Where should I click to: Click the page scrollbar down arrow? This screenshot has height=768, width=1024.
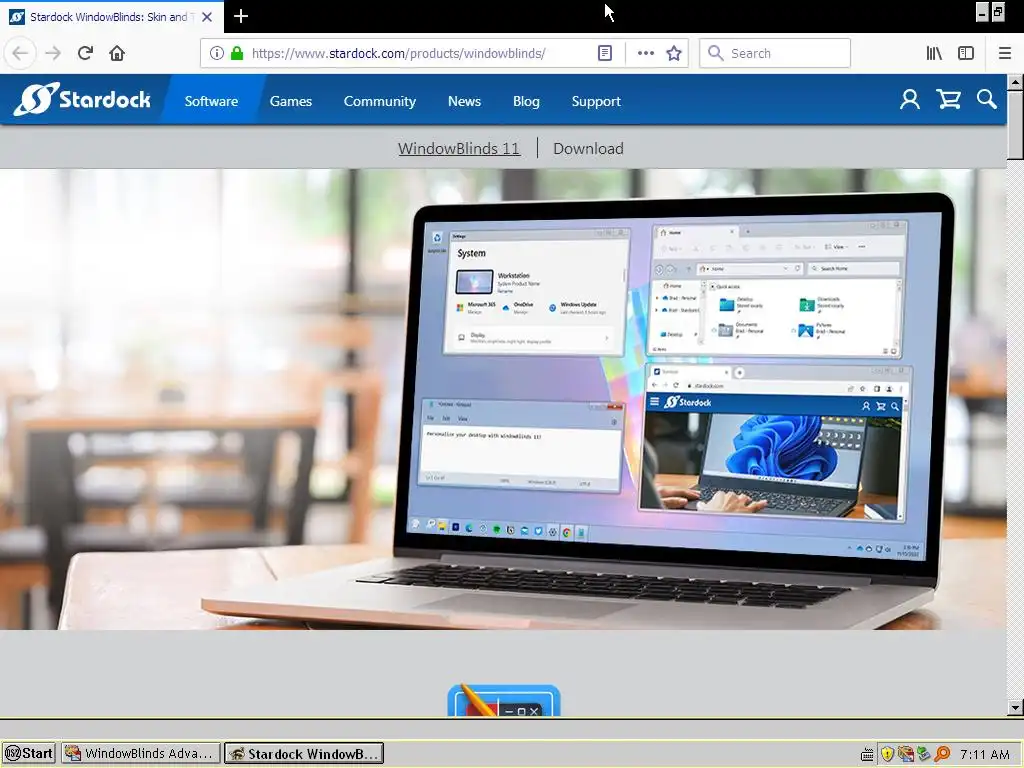1015,707
